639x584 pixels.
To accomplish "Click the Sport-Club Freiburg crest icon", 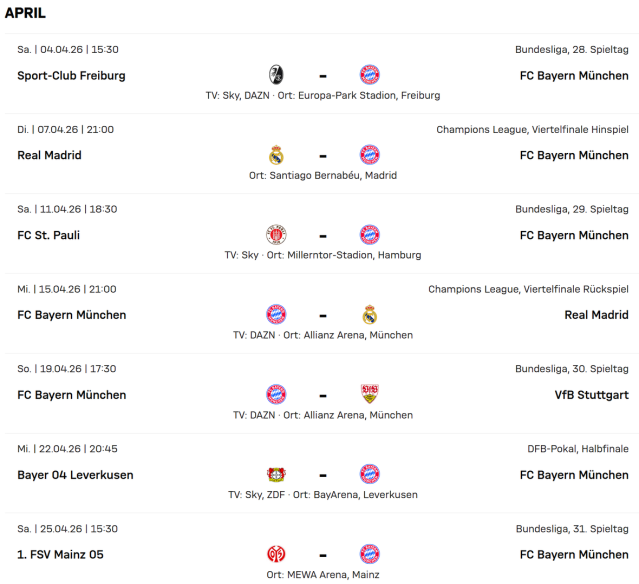I will [x=277, y=75].
